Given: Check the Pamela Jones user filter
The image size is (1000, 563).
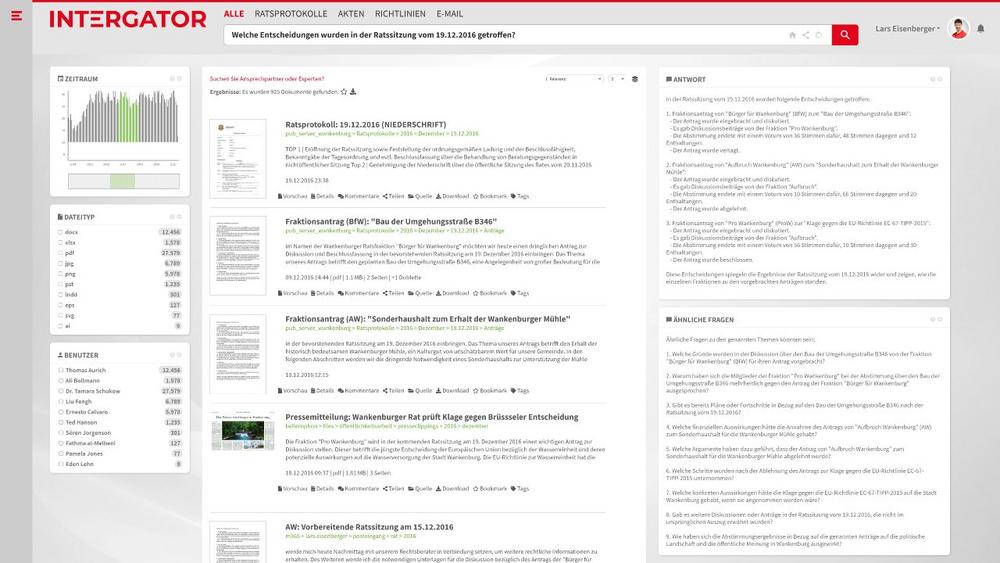Looking at the screenshot, I should pos(61,454).
